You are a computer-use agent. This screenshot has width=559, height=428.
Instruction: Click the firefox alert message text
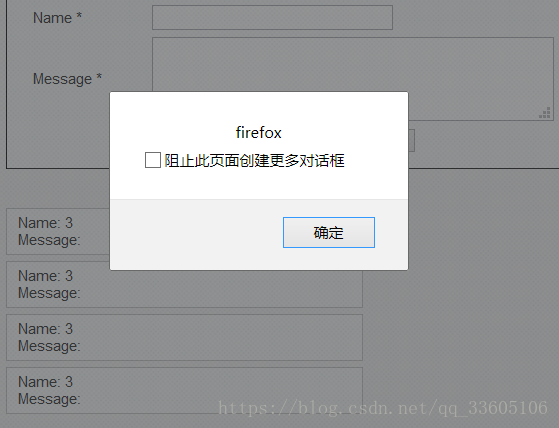[259, 133]
